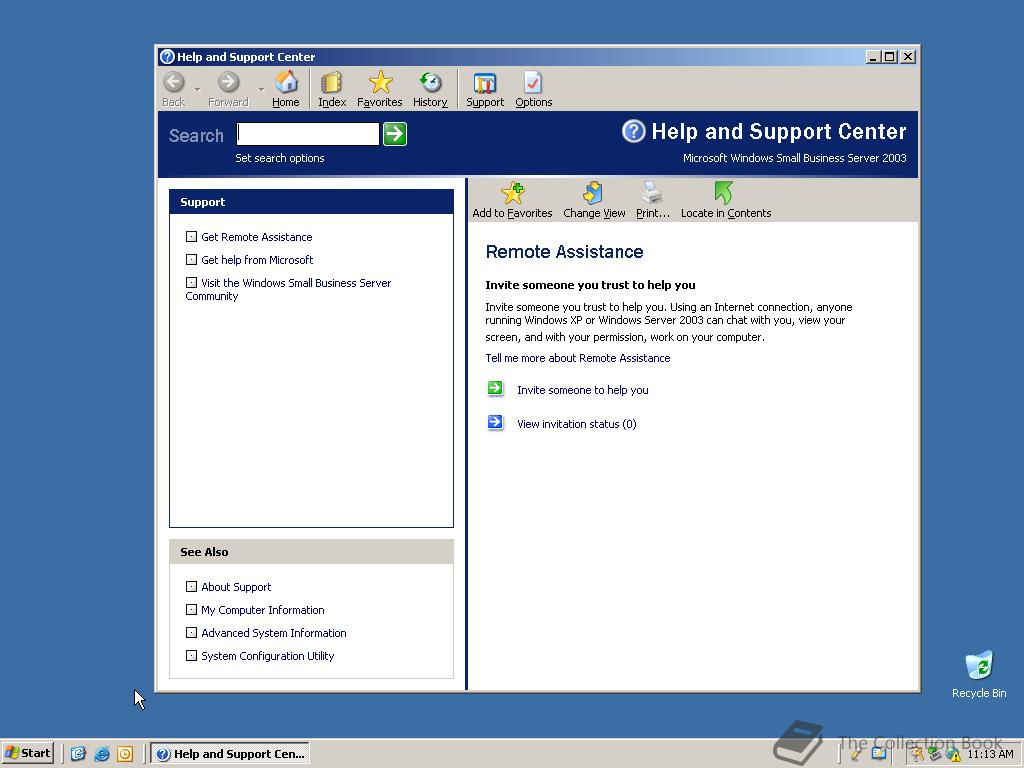
Task: Click the Back navigation button
Action: [x=174, y=89]
